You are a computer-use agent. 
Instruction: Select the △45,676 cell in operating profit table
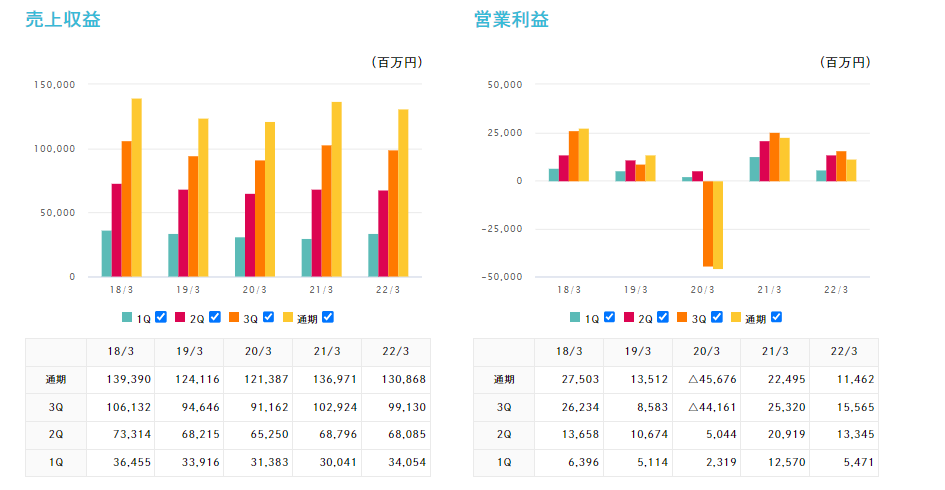pyautogui.click(x=707, y=379)
